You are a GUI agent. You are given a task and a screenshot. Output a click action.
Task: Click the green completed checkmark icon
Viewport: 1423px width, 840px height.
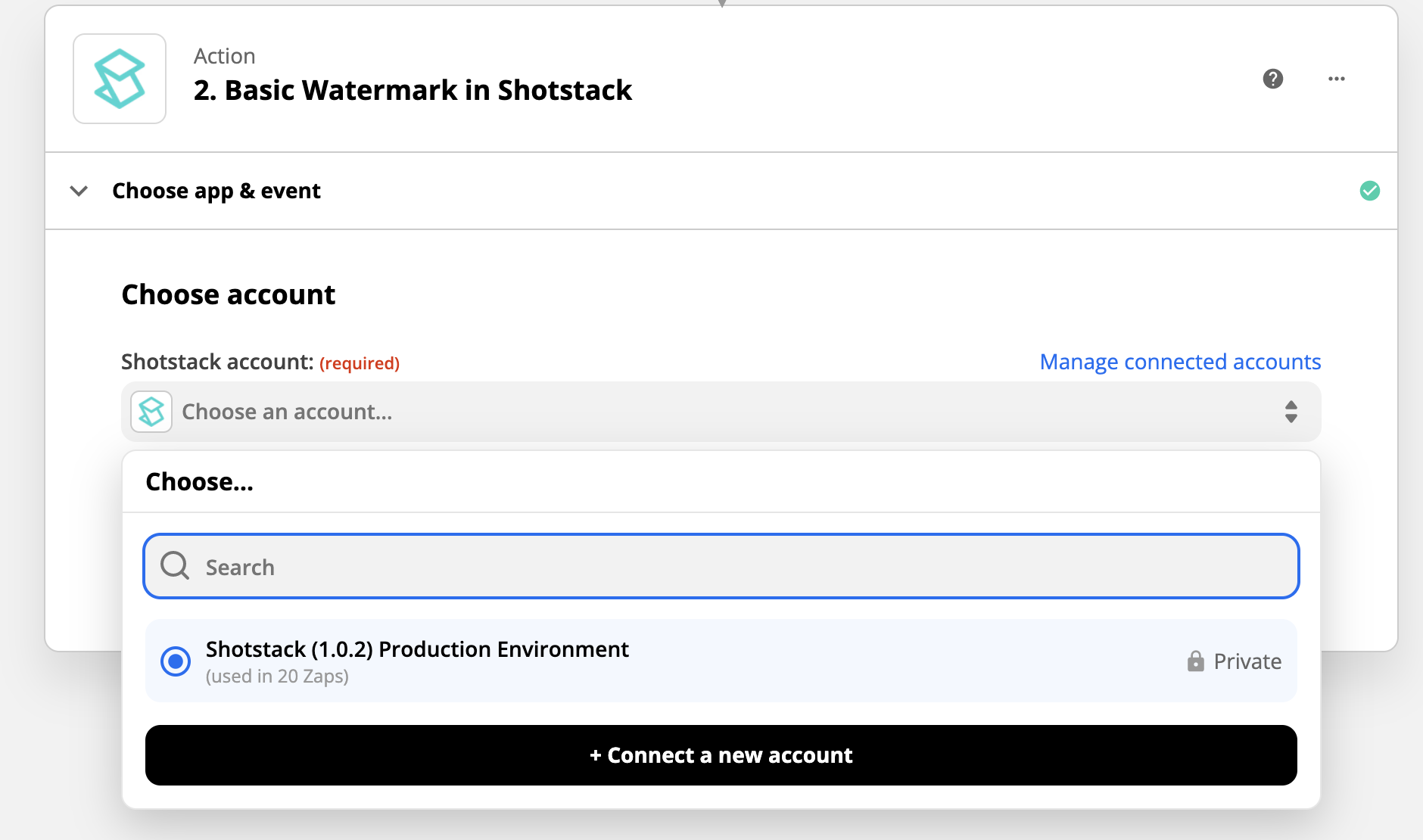tap(1370, 191)
